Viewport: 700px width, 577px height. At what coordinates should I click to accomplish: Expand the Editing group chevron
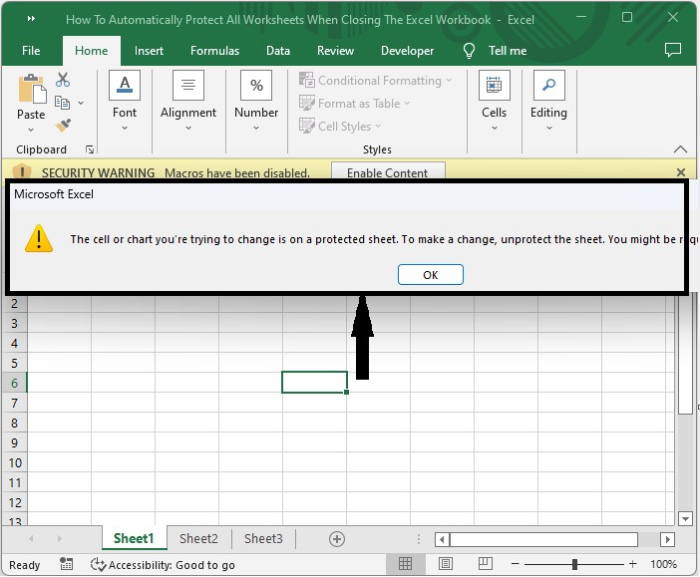click(549, 128)
